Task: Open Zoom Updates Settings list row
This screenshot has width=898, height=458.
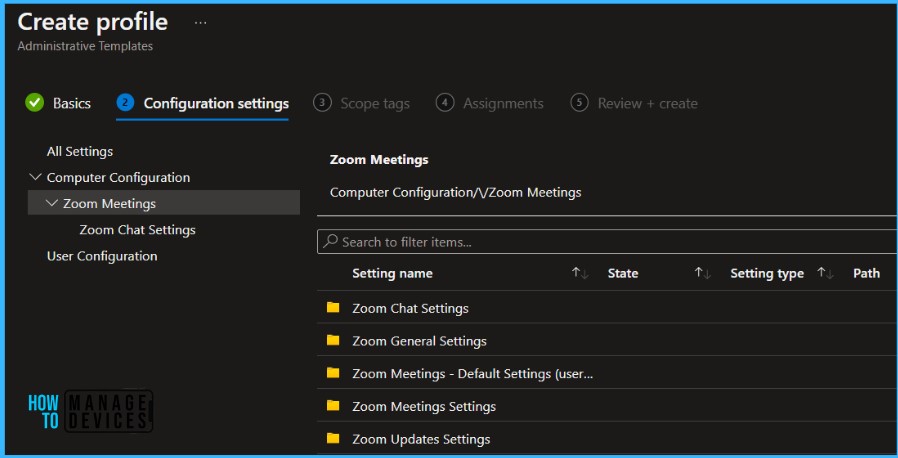Action: tap(607, 439)
